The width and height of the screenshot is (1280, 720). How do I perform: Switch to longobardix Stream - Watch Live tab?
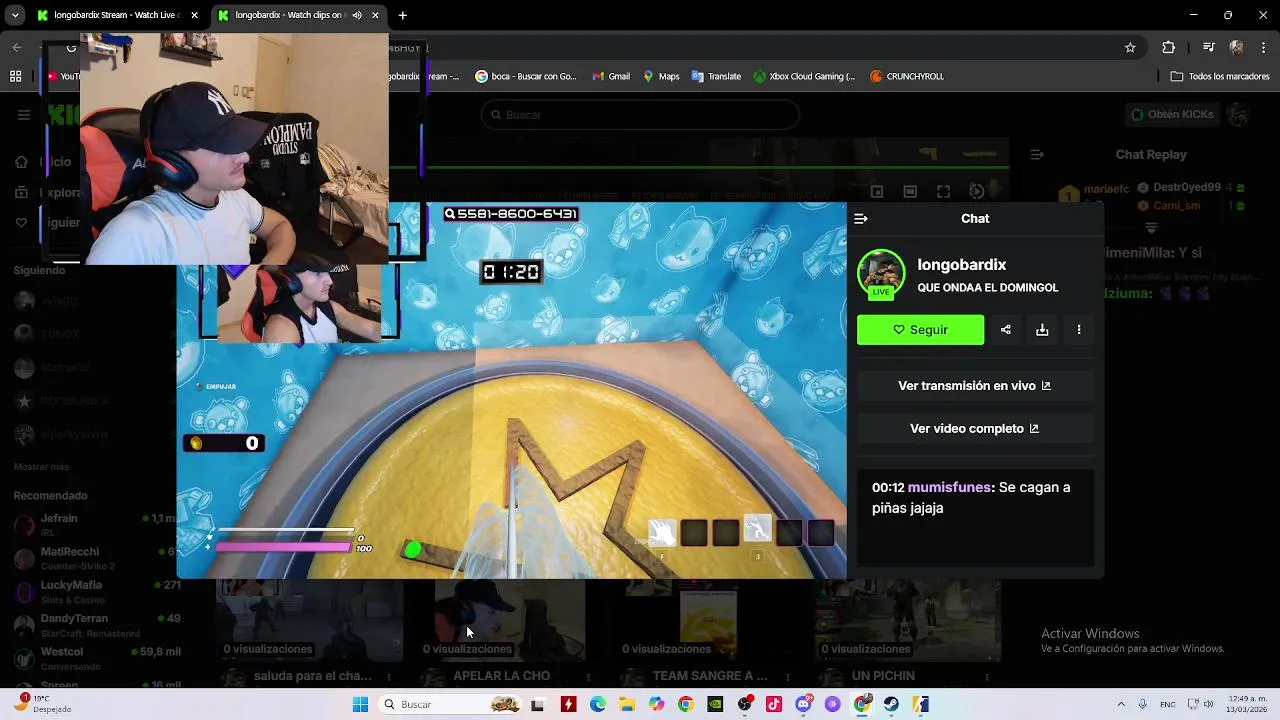pos(118,15)
